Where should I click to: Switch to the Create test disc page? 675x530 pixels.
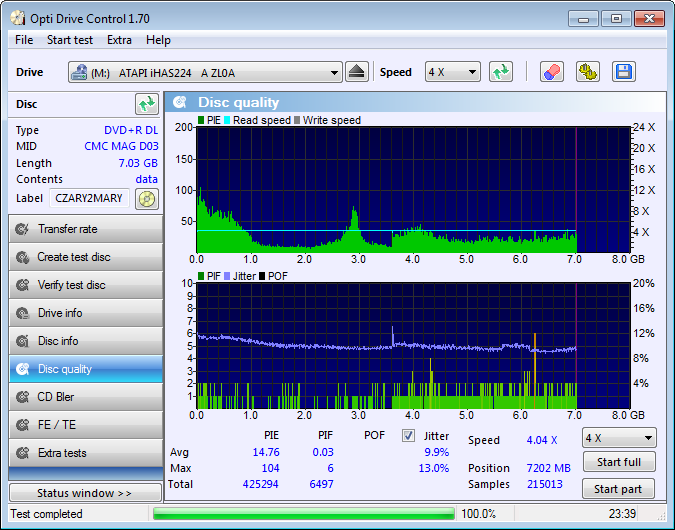(x=86, y=257)
